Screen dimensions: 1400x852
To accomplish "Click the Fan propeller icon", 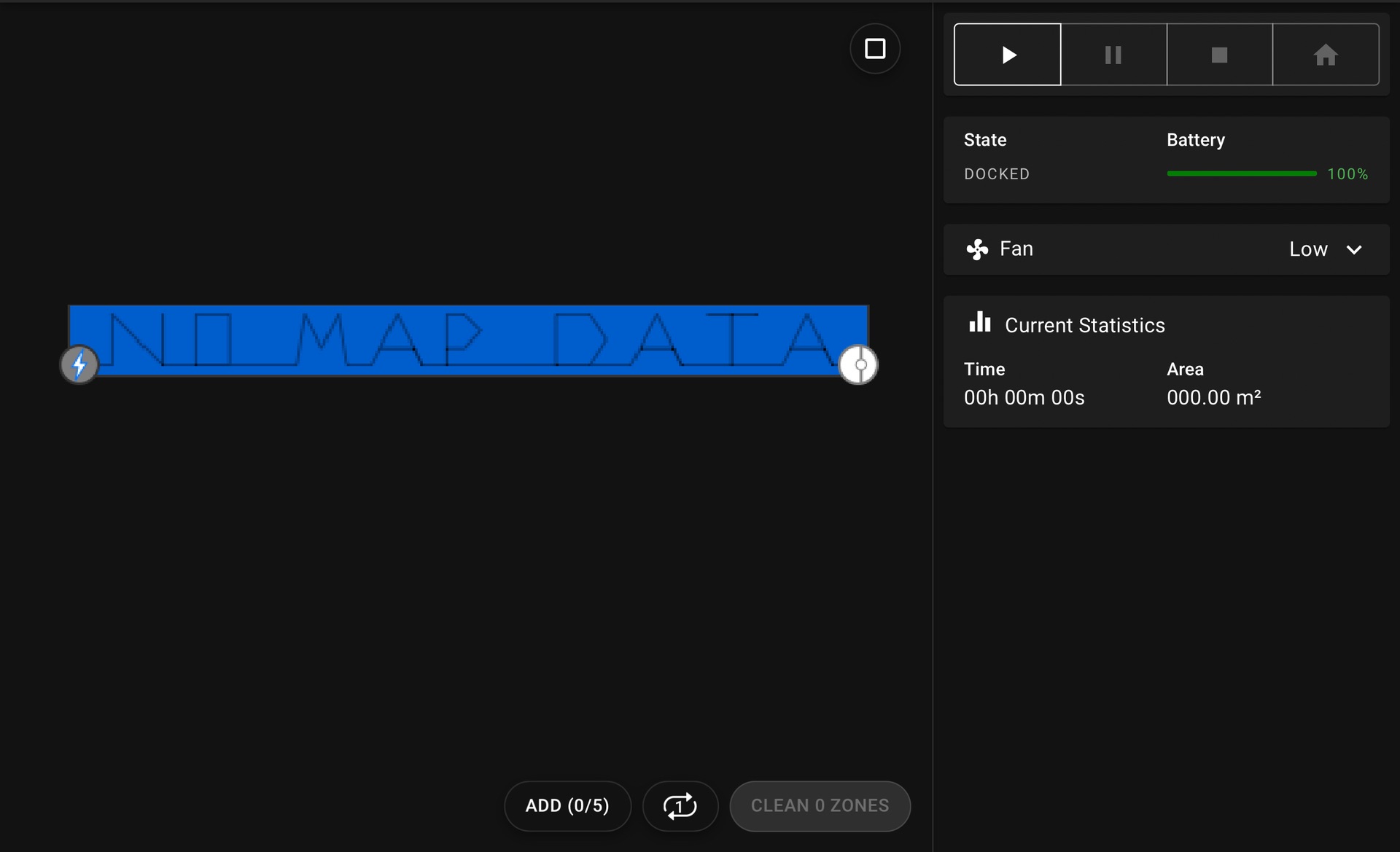I will [977, 249].
